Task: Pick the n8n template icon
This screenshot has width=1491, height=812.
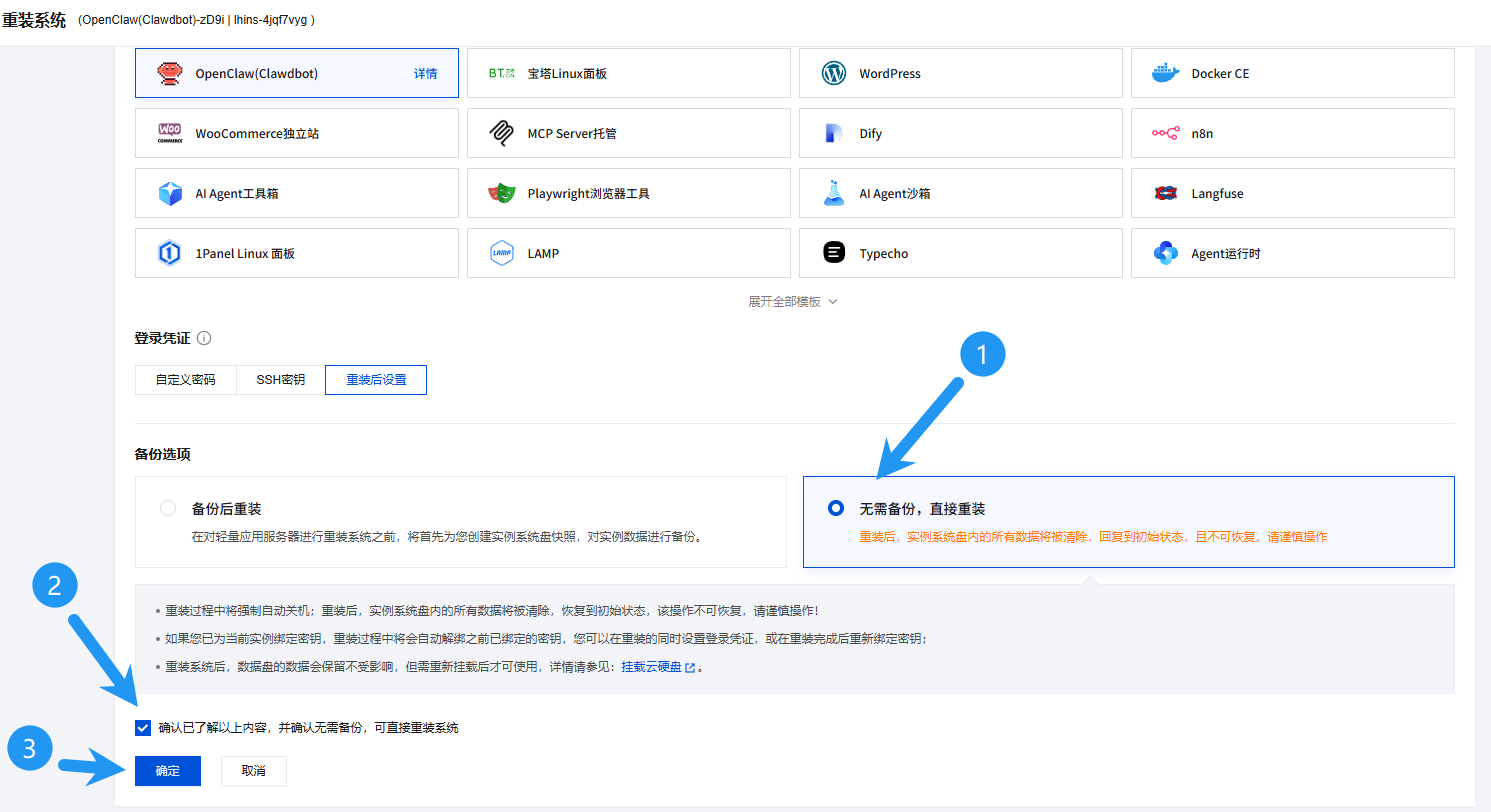Action: coord(1166,133)
